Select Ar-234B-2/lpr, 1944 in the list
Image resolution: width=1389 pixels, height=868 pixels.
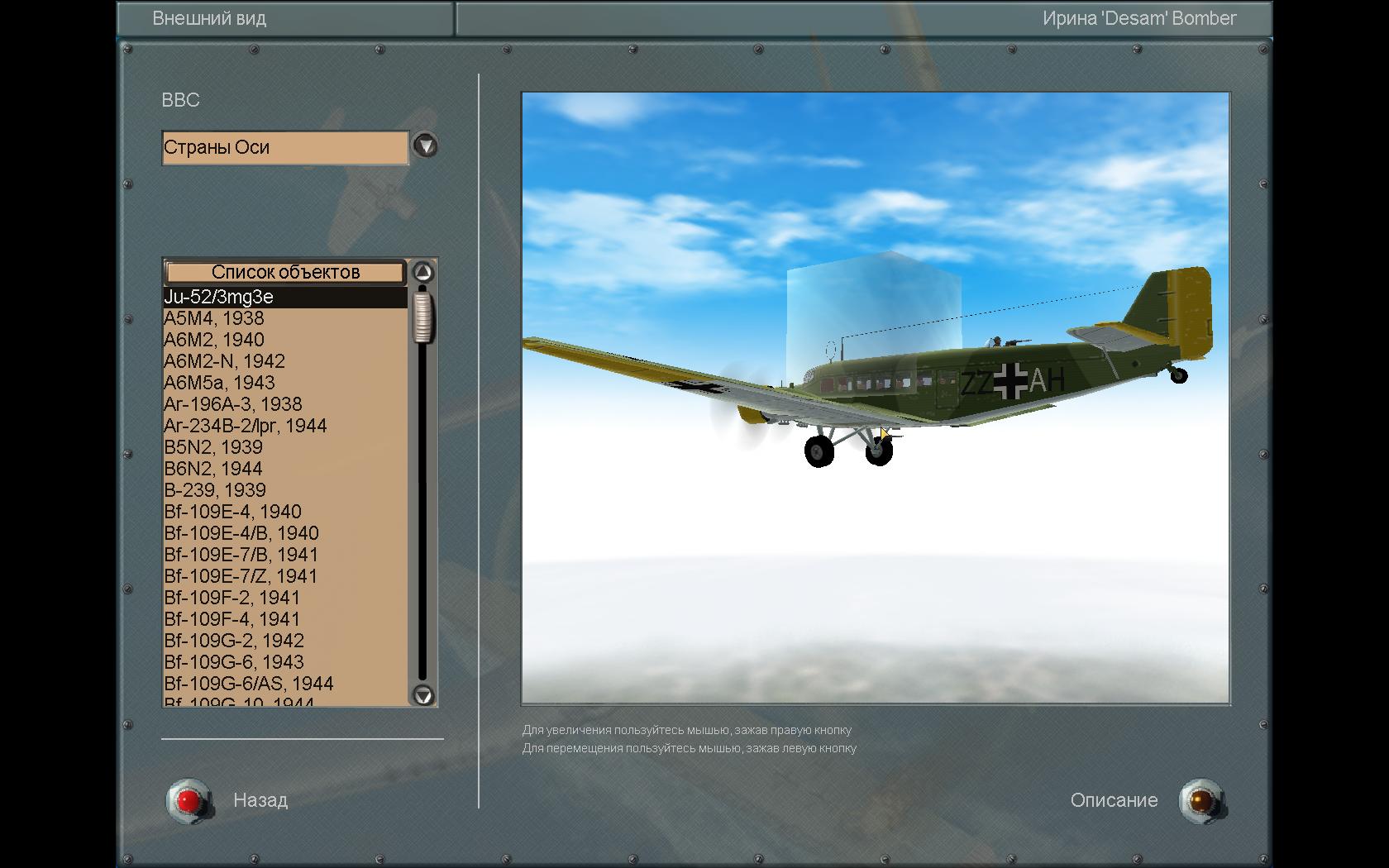[x=285, y=426]
